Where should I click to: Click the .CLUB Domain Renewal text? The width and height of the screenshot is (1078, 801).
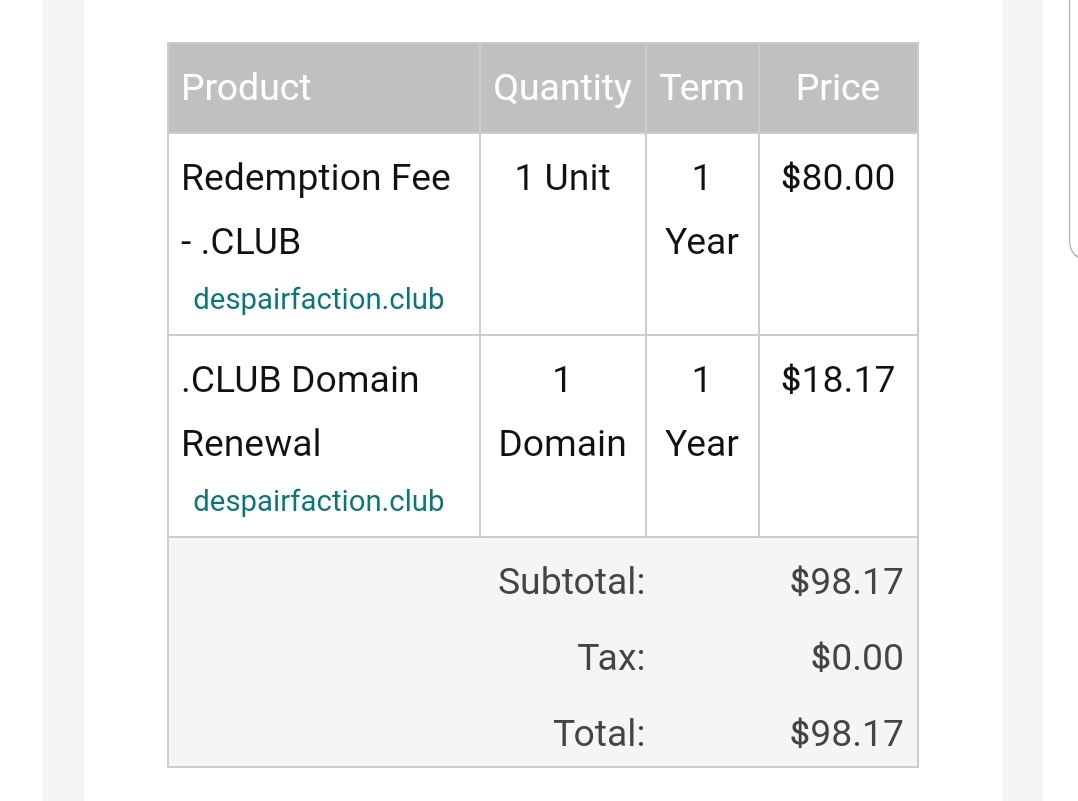click(x=300, y=411)
